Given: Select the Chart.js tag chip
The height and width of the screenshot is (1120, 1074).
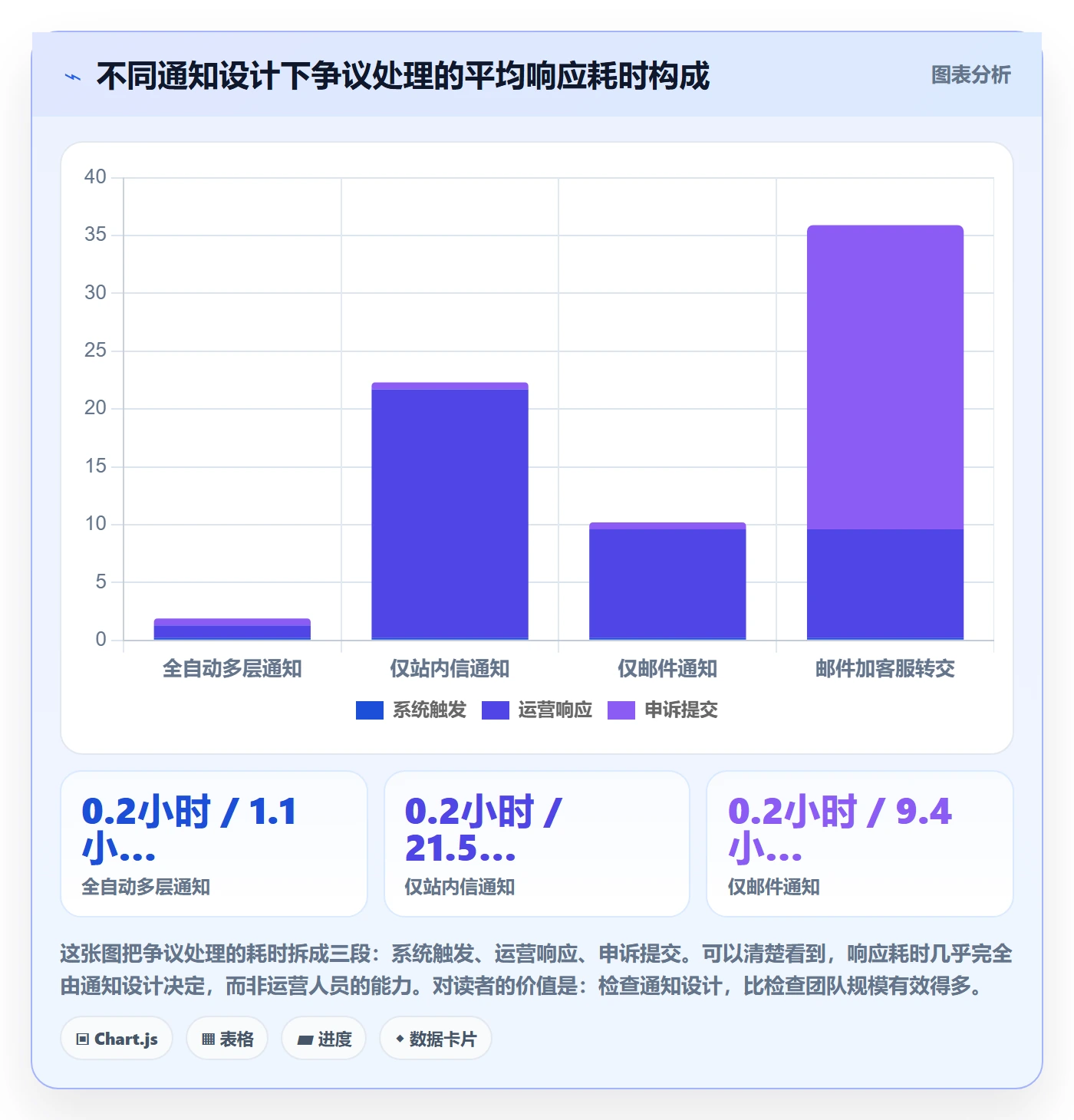Looking at the screenshot, I should [117, 1039].
